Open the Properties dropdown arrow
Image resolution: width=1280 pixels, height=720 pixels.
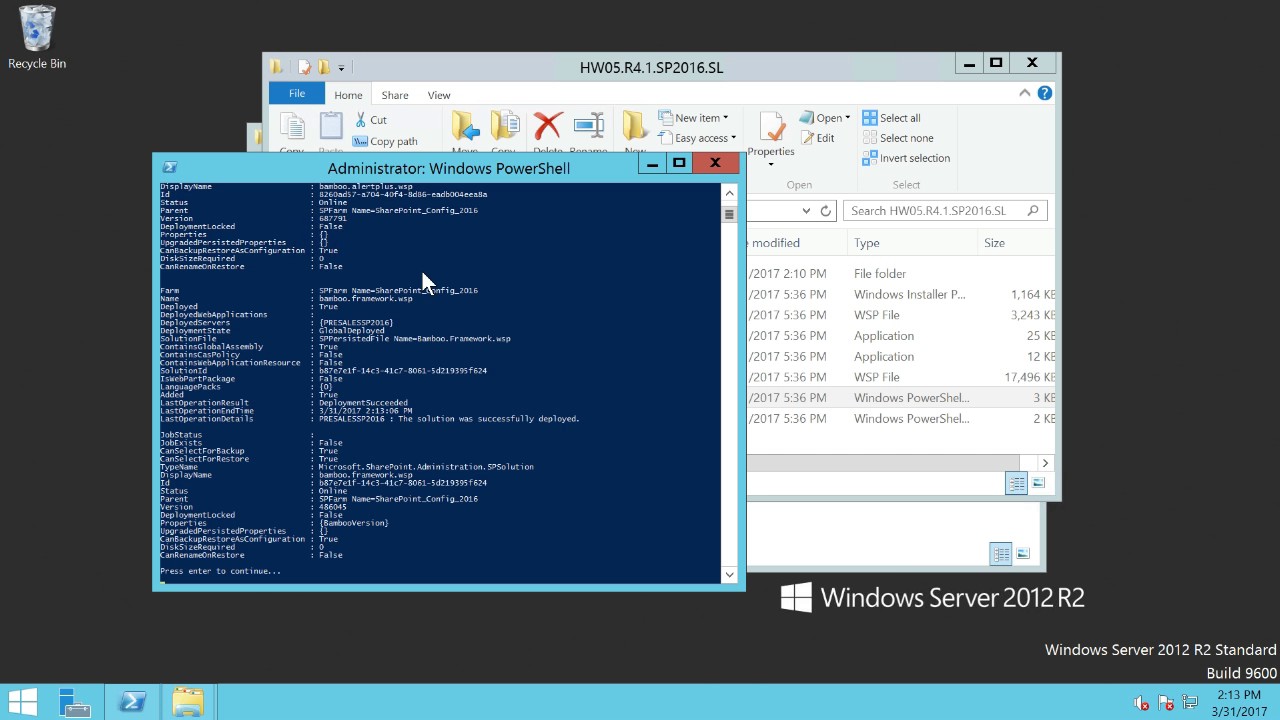click(x=771, y=164)
